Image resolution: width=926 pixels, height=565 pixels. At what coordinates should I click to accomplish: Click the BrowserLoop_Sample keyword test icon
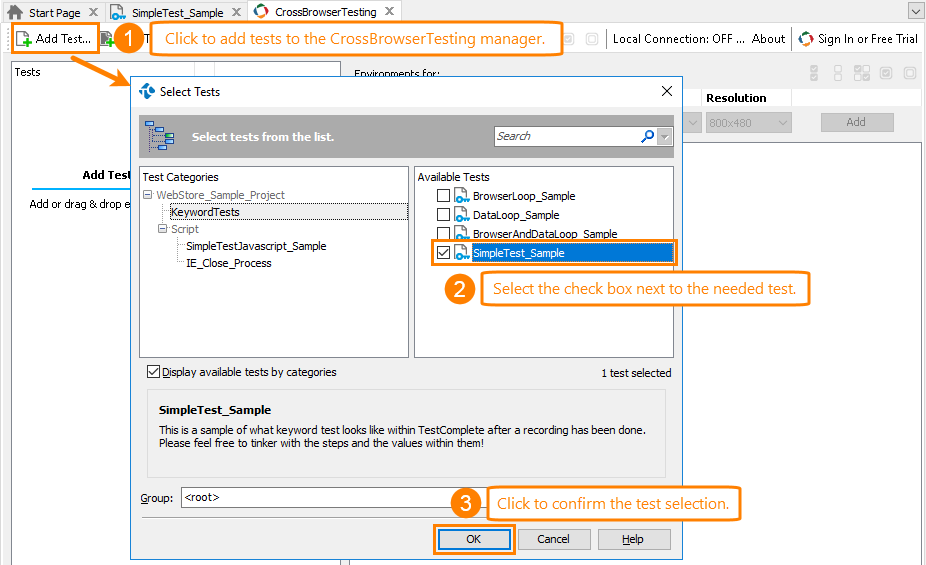461,195
